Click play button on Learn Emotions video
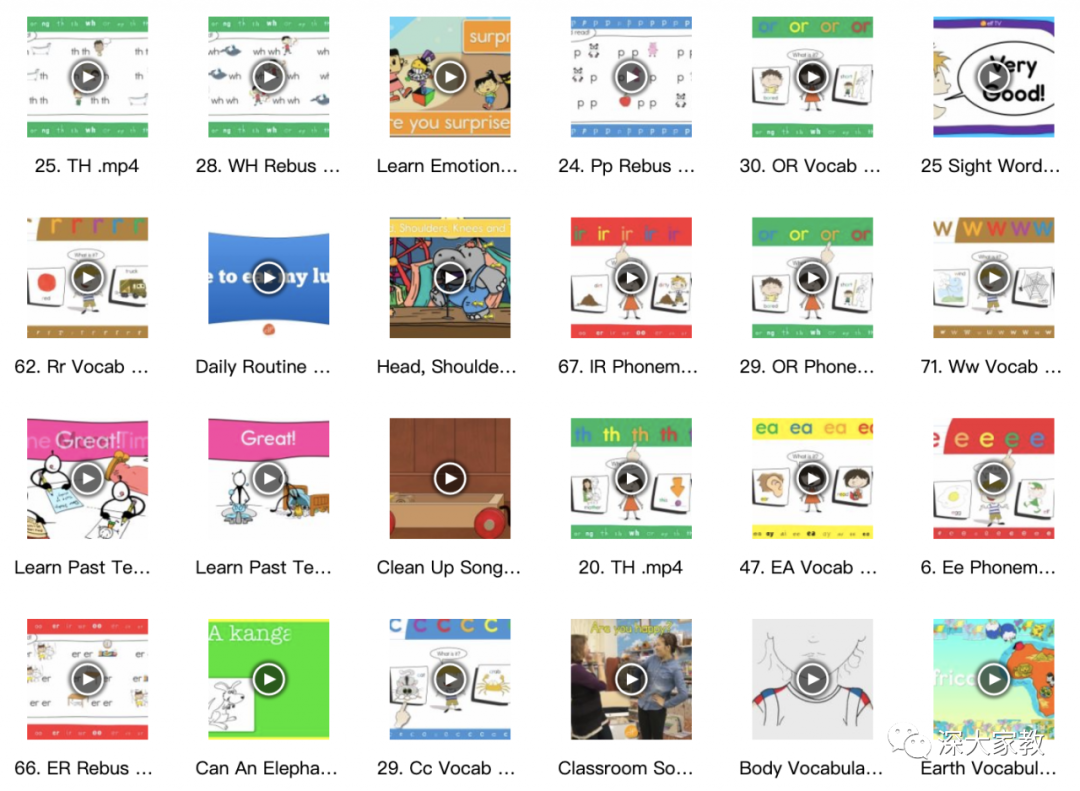The height and width of the screenshot is (791, 1080). click(x=450, y=76)
